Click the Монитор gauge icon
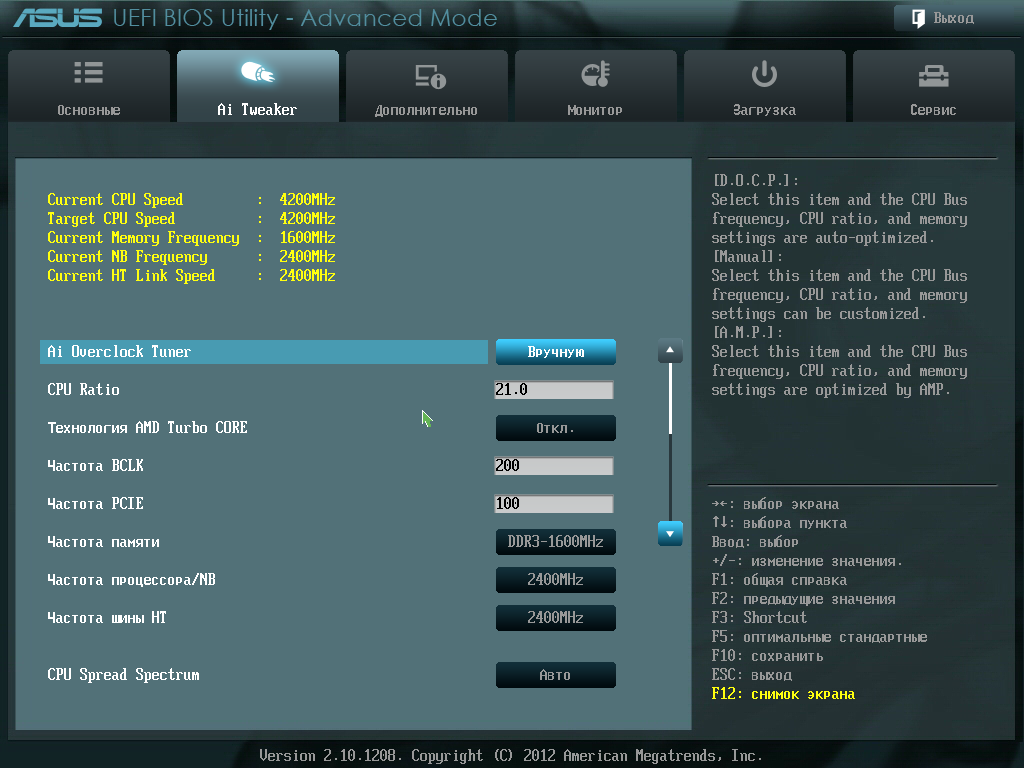The height and width of the screenshot is (768, 1024). [x=596, y=74]
